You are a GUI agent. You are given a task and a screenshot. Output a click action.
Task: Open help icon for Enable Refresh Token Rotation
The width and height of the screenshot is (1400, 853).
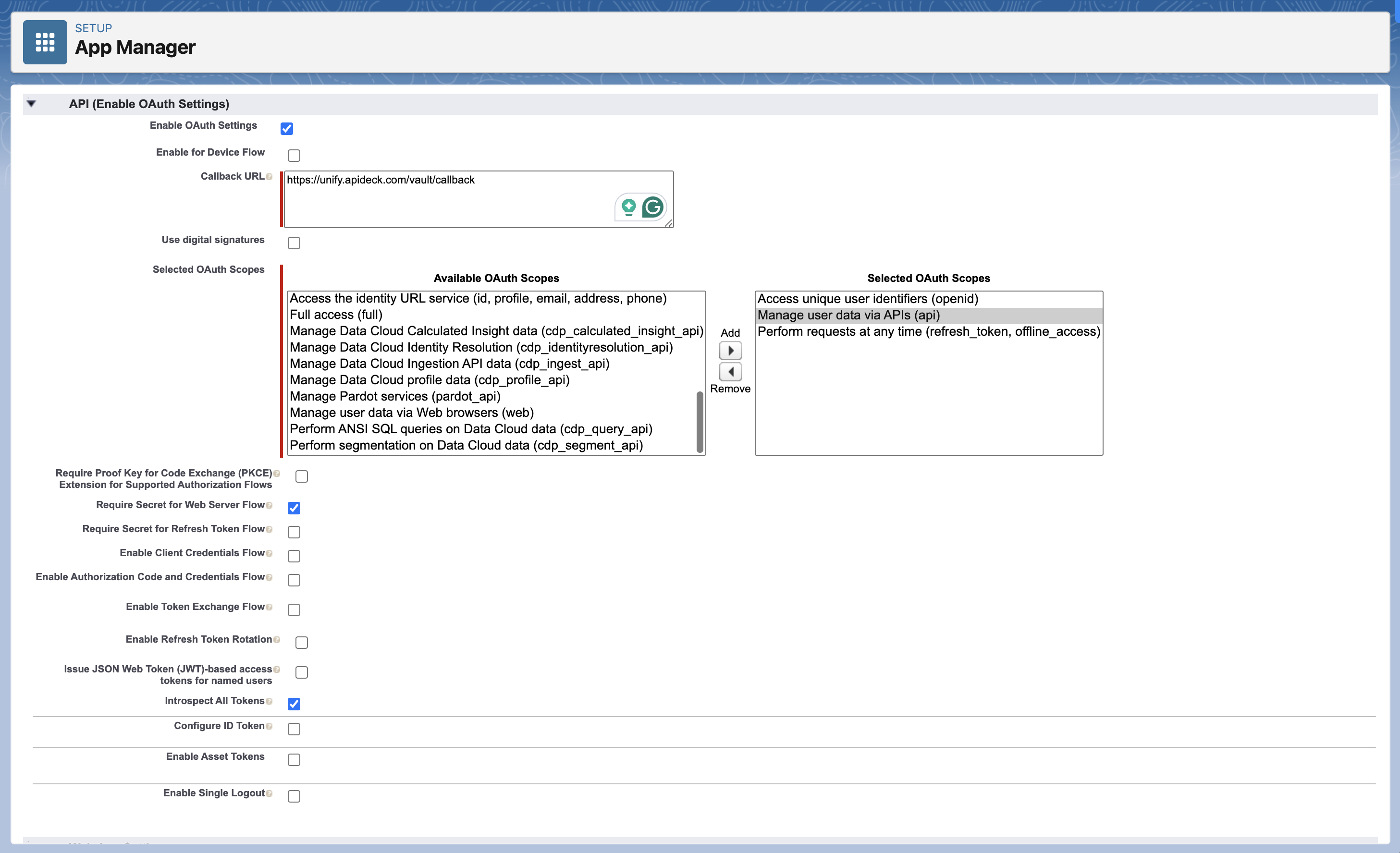[277, 639]
